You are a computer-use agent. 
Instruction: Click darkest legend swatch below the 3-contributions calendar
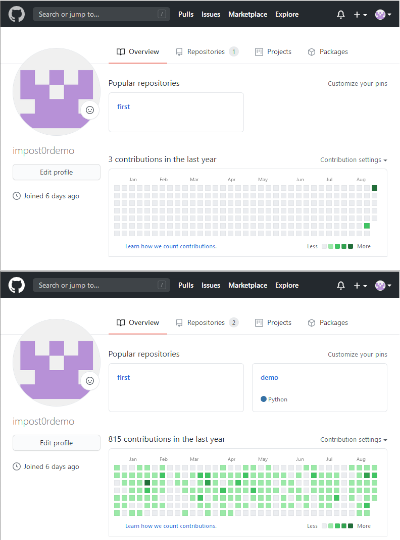(x=350, y=246)
